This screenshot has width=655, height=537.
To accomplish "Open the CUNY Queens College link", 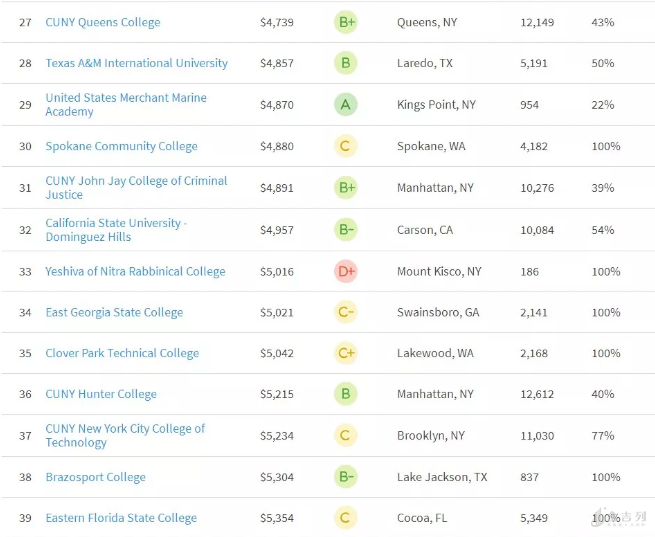I will [x=102, y=22].
